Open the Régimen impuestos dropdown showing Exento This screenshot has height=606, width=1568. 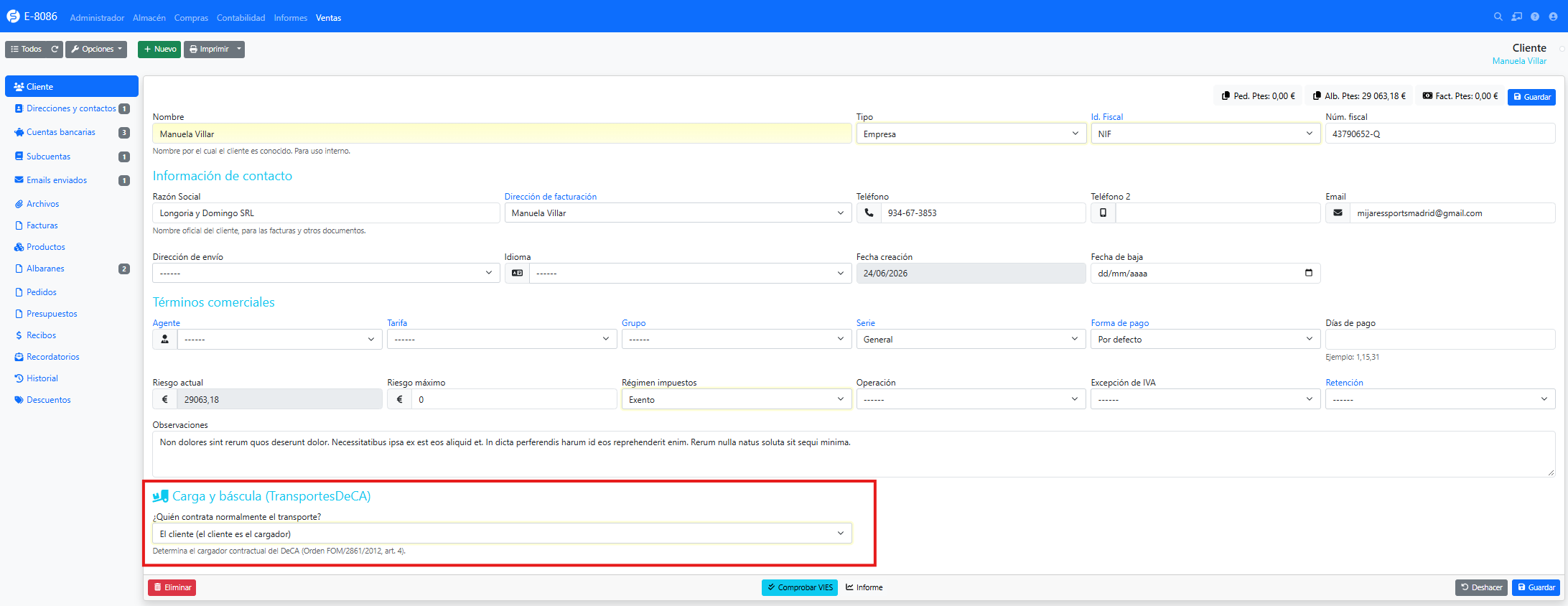(737, 399)
